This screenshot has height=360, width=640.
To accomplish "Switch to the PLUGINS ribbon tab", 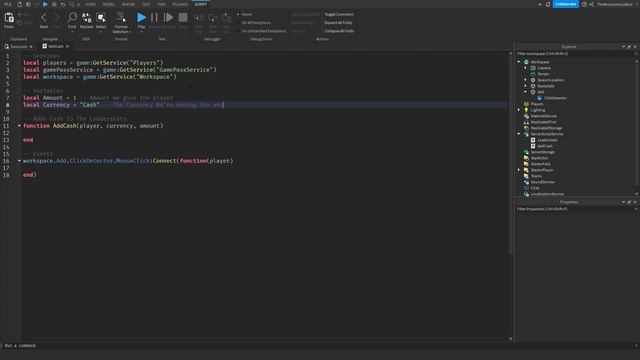I will pyautogui.click(x=180, y=4).
